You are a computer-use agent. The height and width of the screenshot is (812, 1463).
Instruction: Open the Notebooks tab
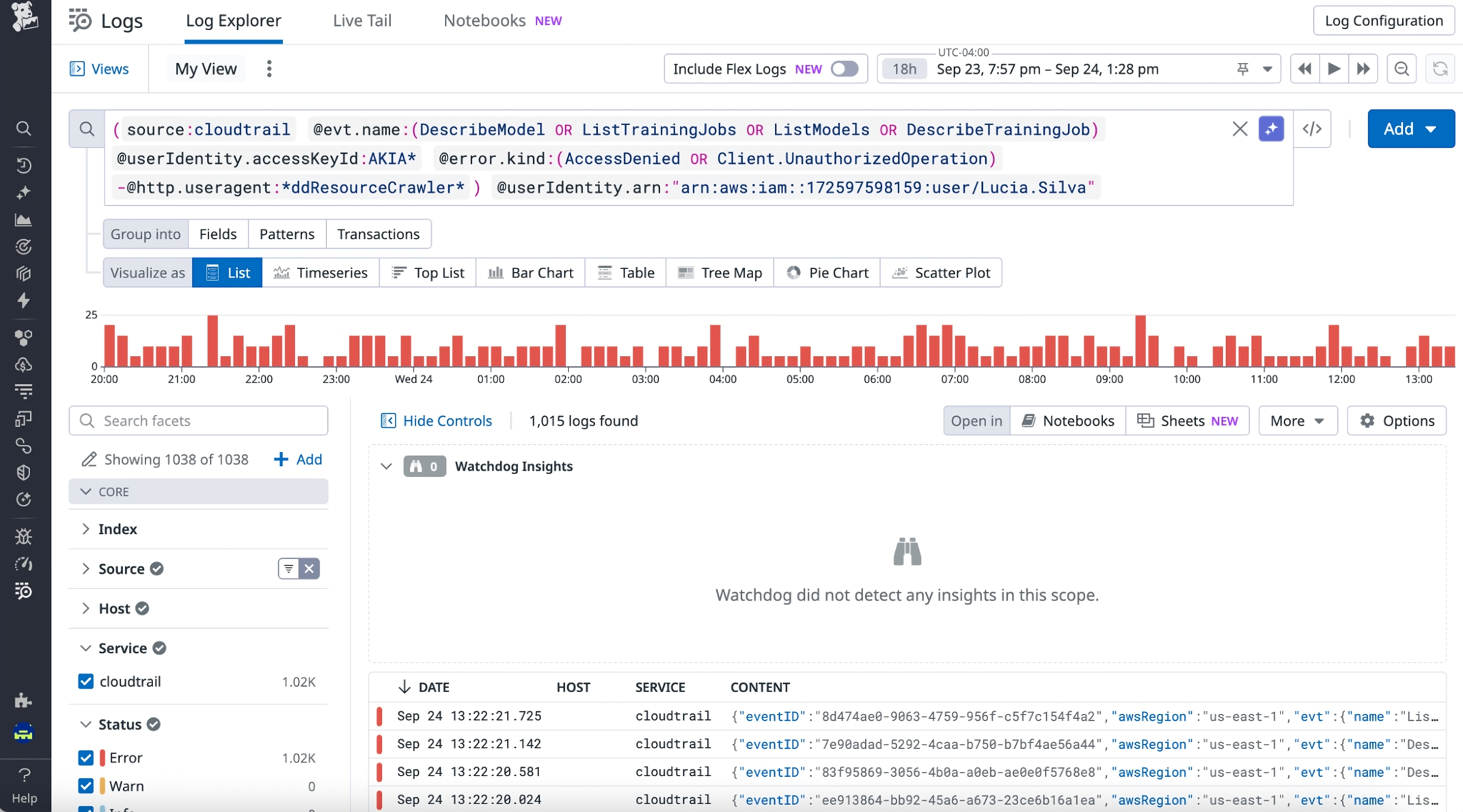tap(483, 20)
